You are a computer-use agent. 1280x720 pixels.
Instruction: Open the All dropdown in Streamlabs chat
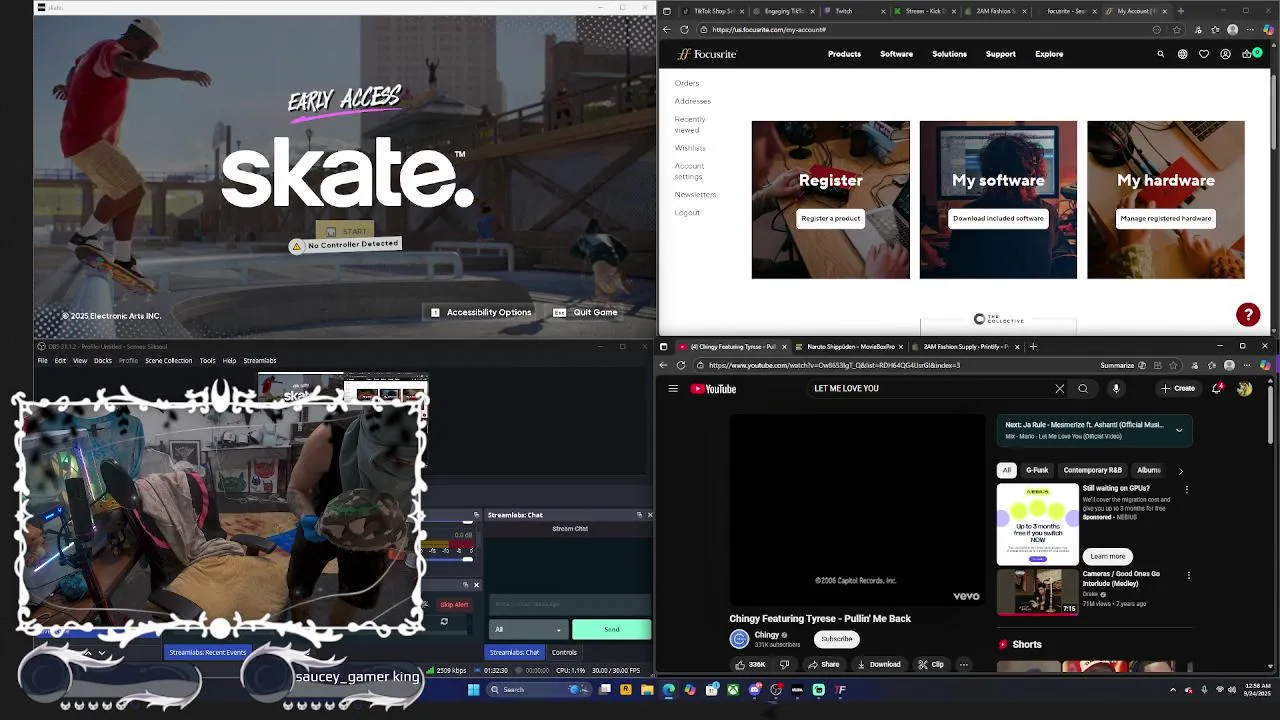[x=529, y=629]
